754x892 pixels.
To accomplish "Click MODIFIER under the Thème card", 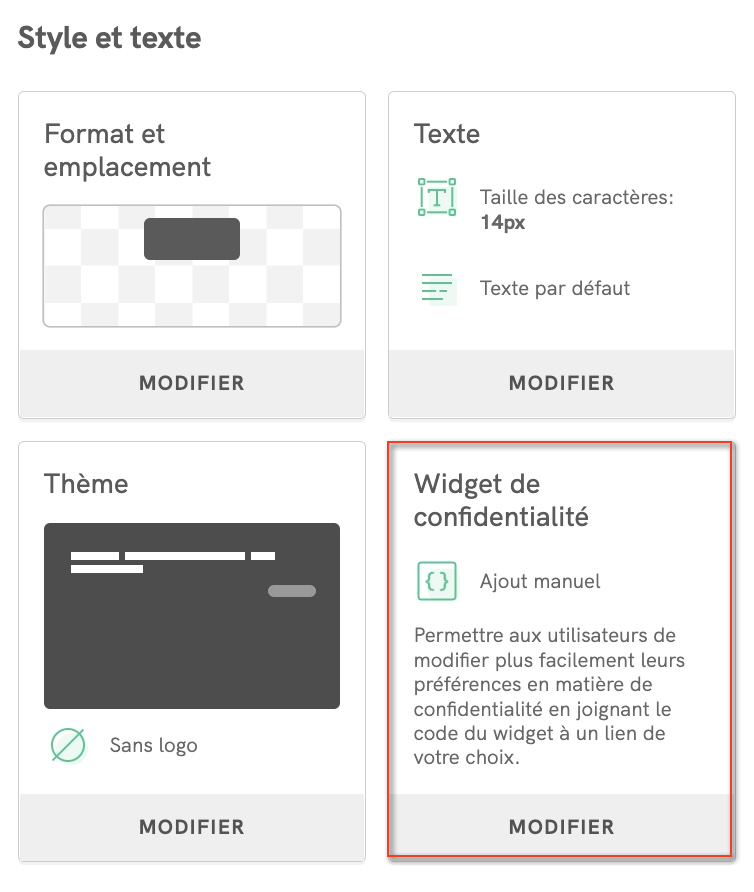I will 192,827.
